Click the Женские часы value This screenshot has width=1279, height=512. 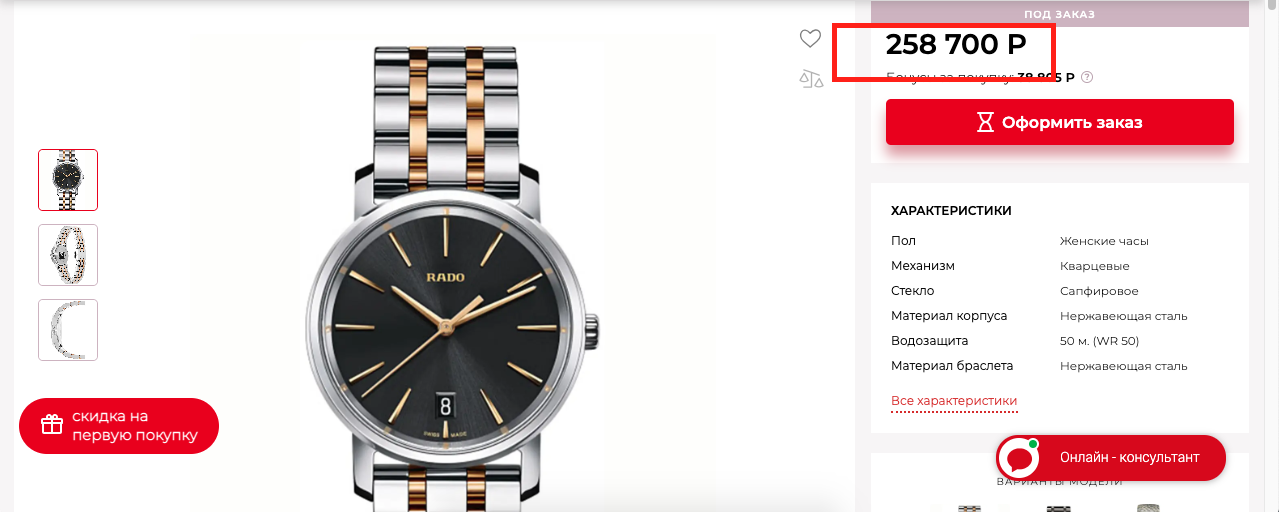(1104, 241)
